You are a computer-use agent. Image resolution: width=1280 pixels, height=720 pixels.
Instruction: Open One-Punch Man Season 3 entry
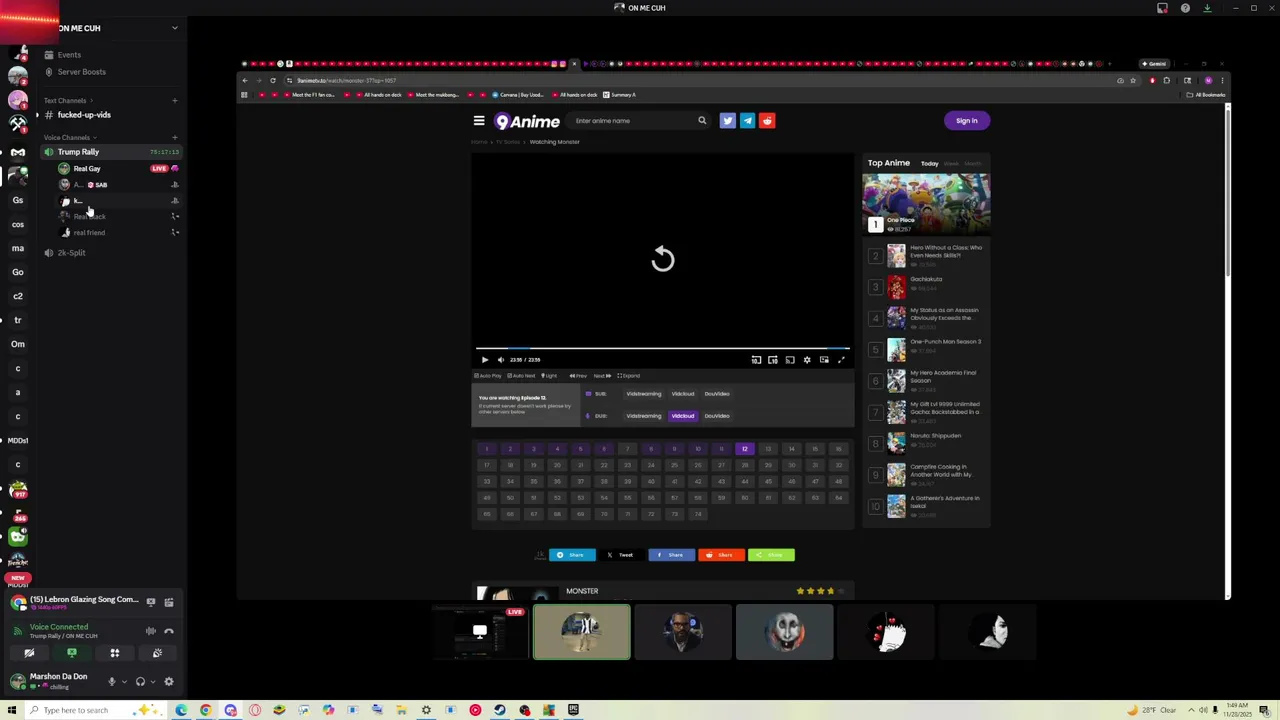[945, 342]
